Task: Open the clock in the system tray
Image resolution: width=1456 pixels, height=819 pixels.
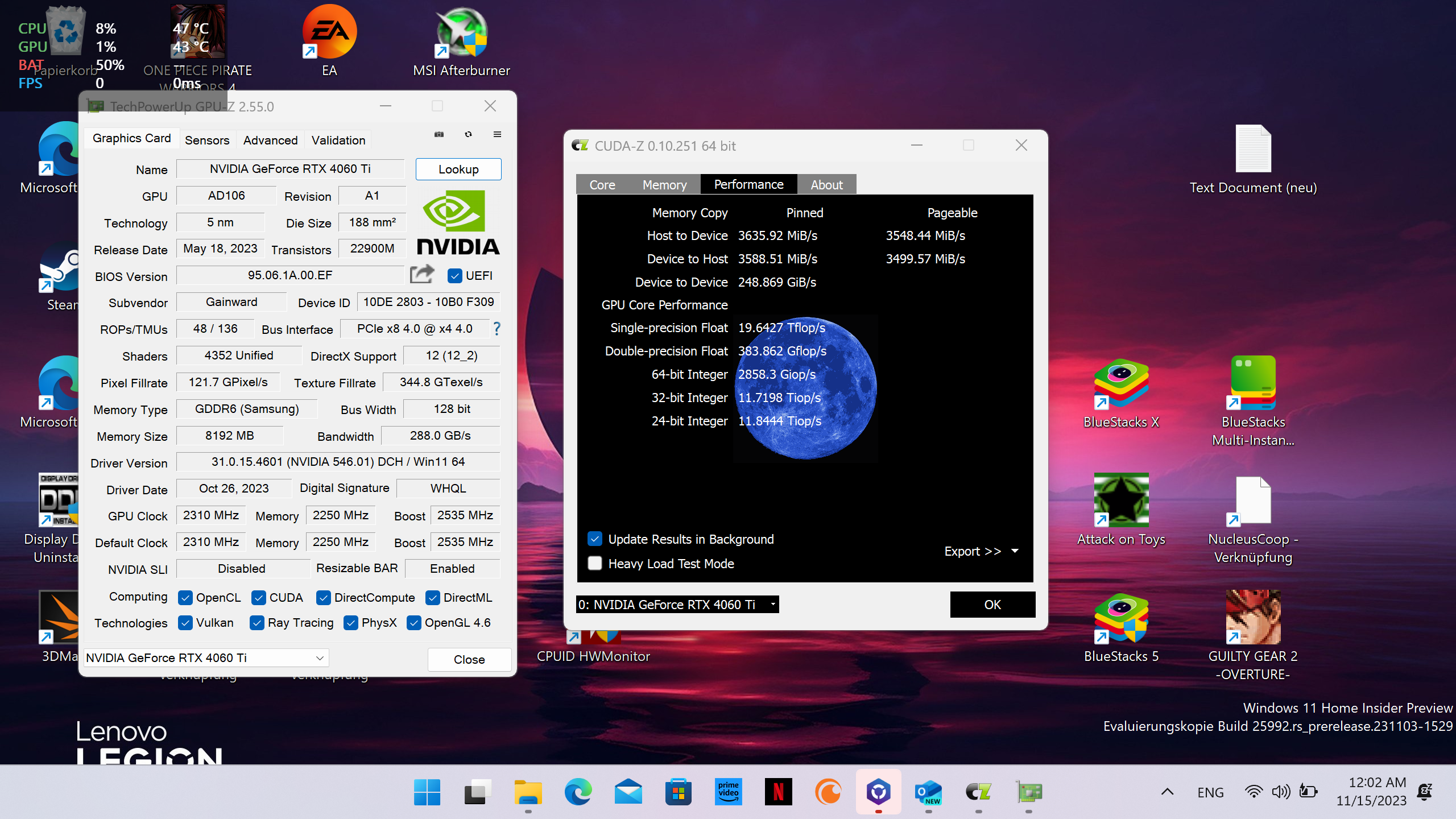Action: [1376, 792]
